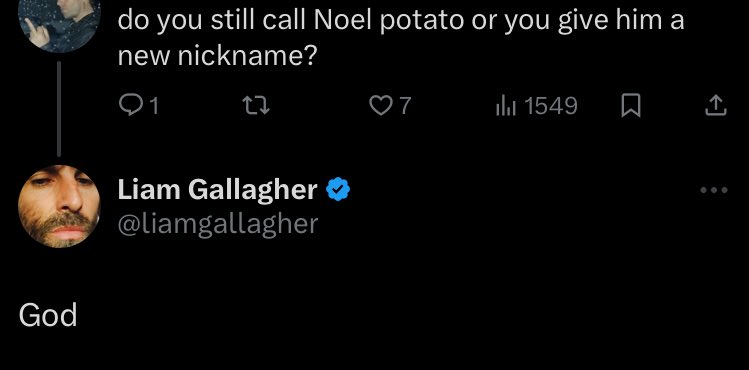Open Liam Gallagher's profile picture
749x370 pixels.
(59, 206)
